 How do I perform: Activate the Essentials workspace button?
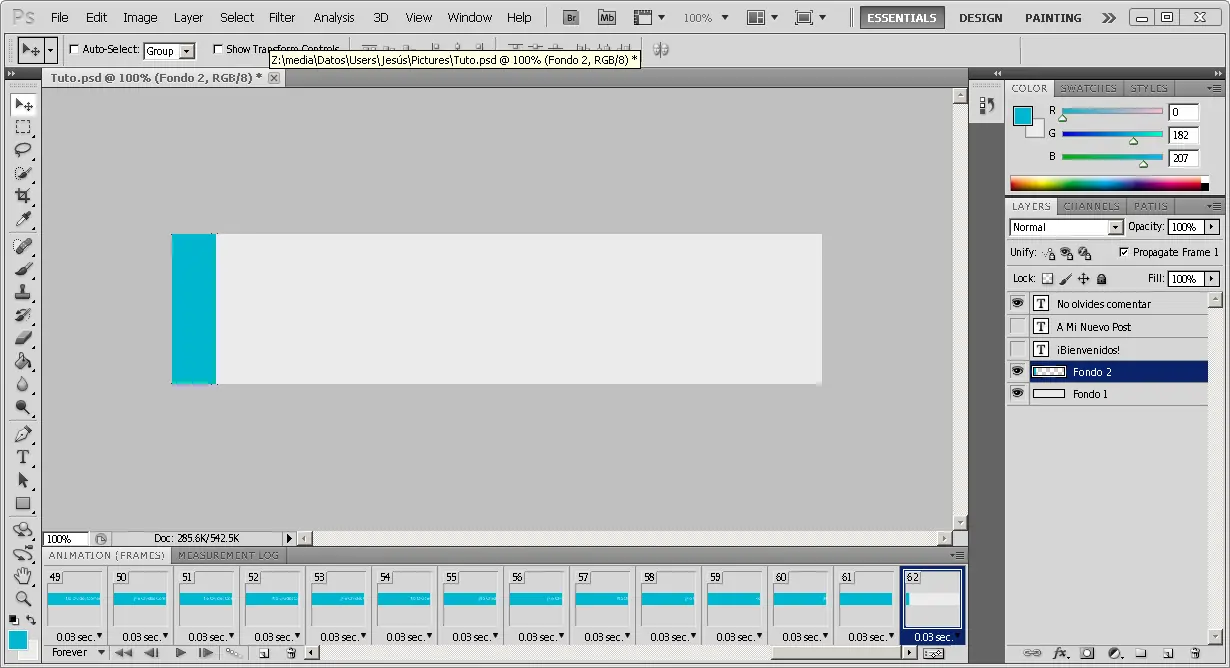902,18
